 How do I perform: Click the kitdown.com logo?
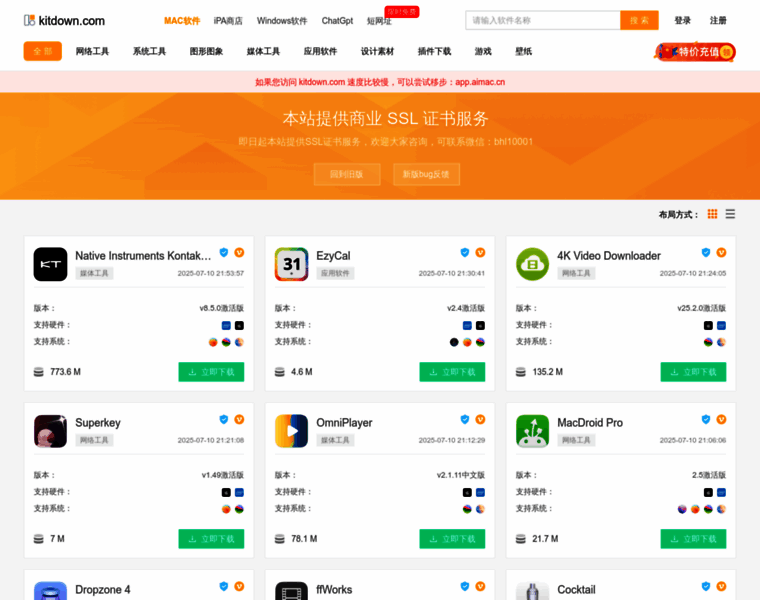click(x=64, y=20)
